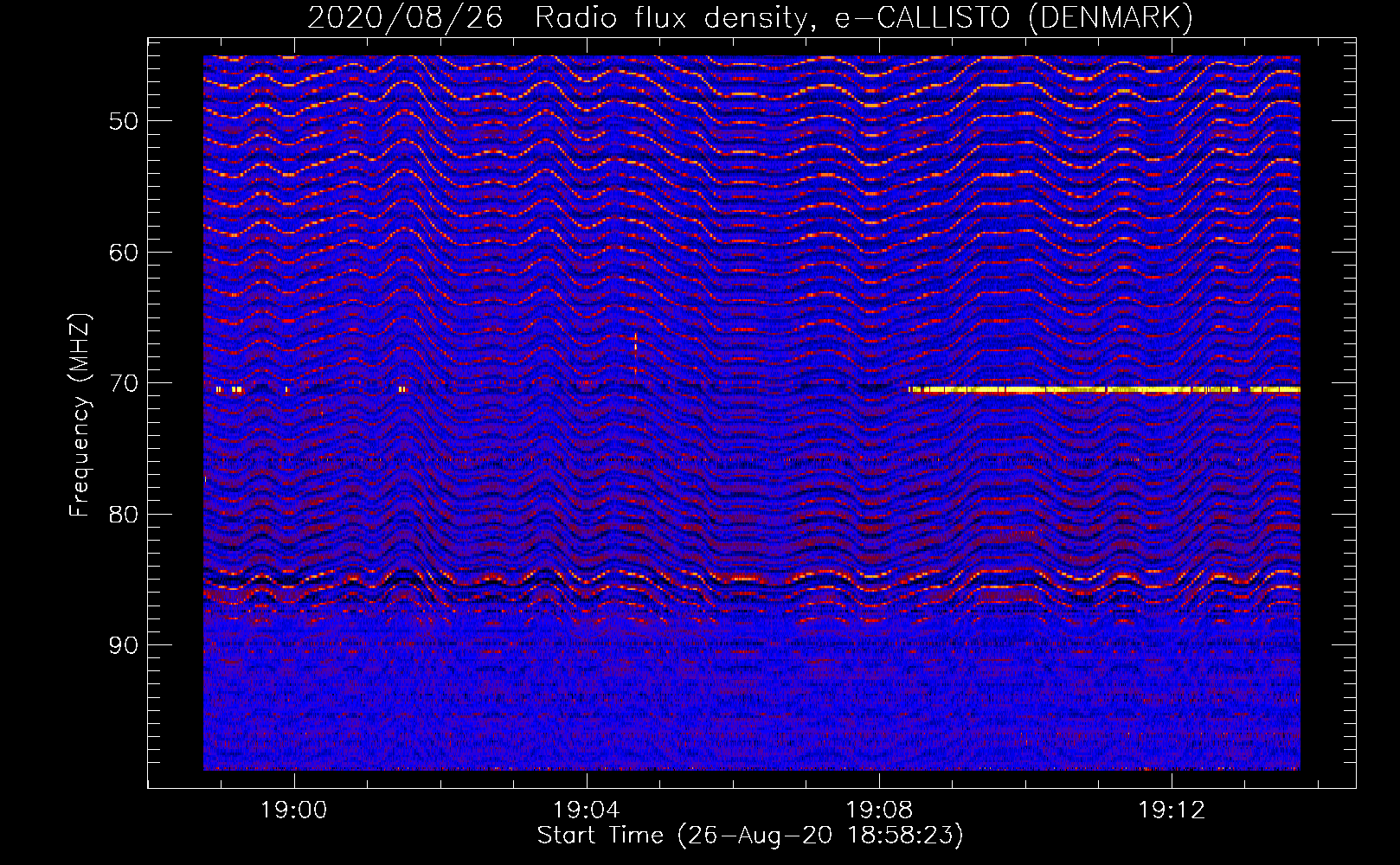Select the 50 frequency tick label
Screen dimensions: 1400x865
click(124, 121)
